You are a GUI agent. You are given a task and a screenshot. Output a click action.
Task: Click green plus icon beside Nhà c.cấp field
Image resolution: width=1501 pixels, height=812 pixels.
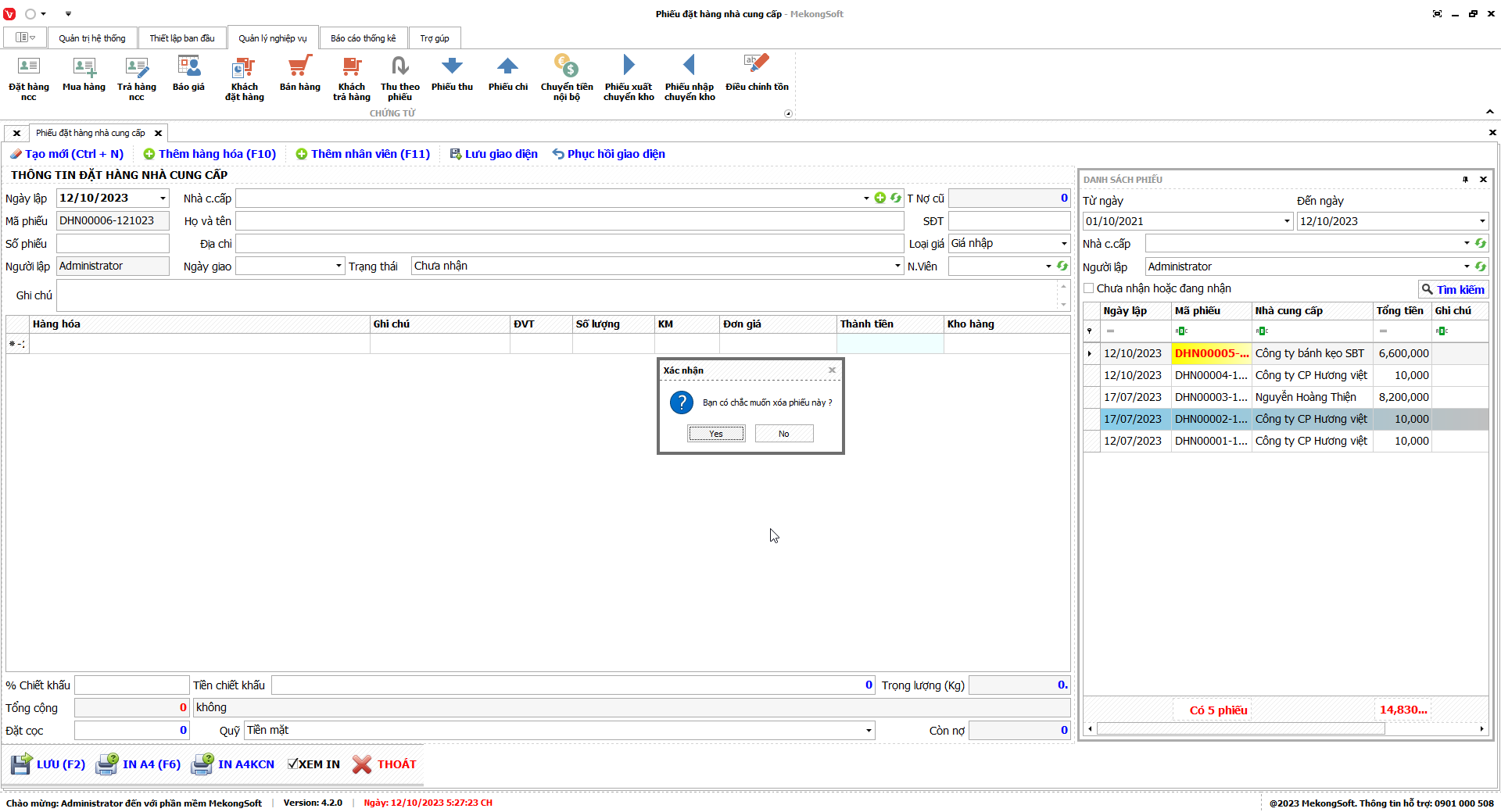point(880,199)
